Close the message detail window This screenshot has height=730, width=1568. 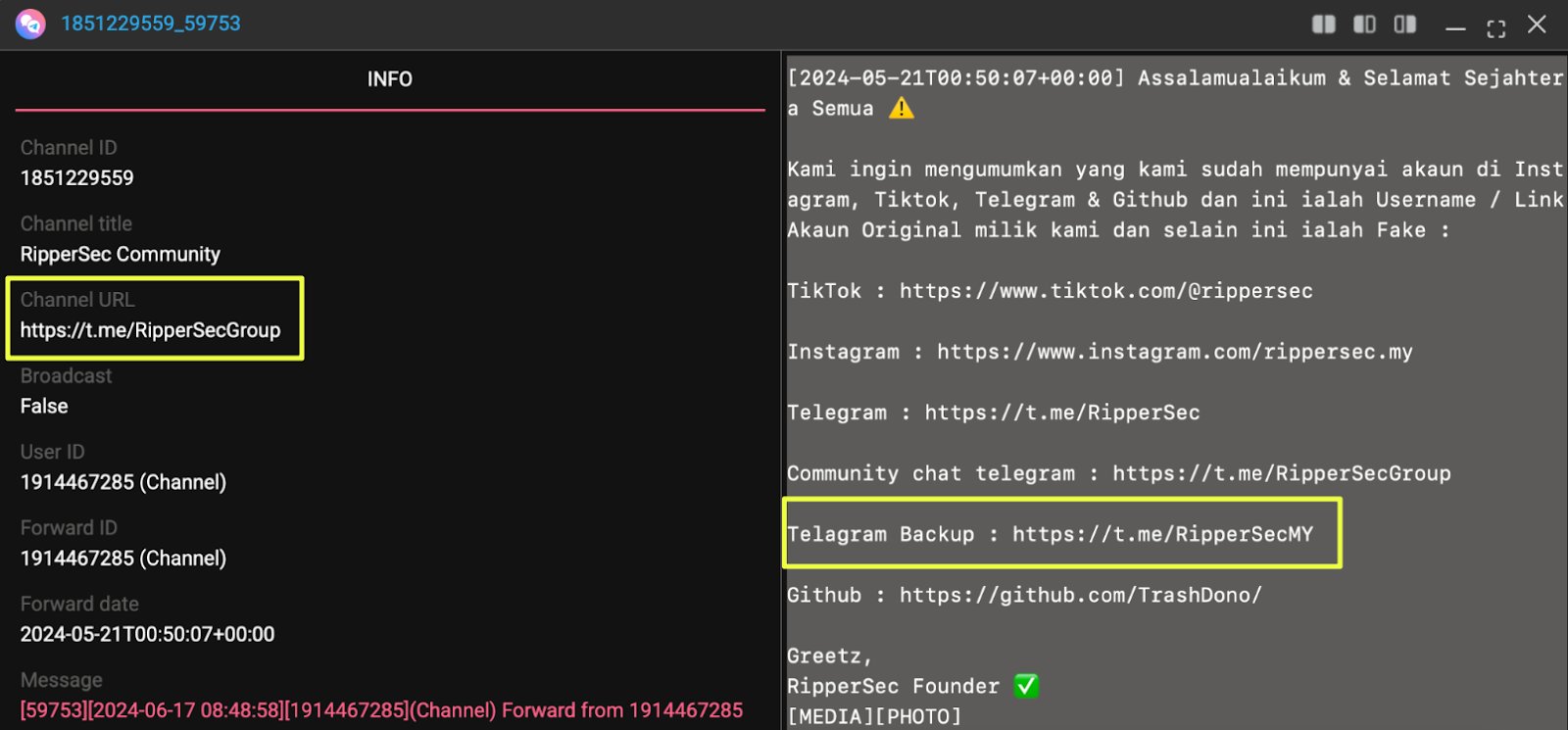point(1537,24)
